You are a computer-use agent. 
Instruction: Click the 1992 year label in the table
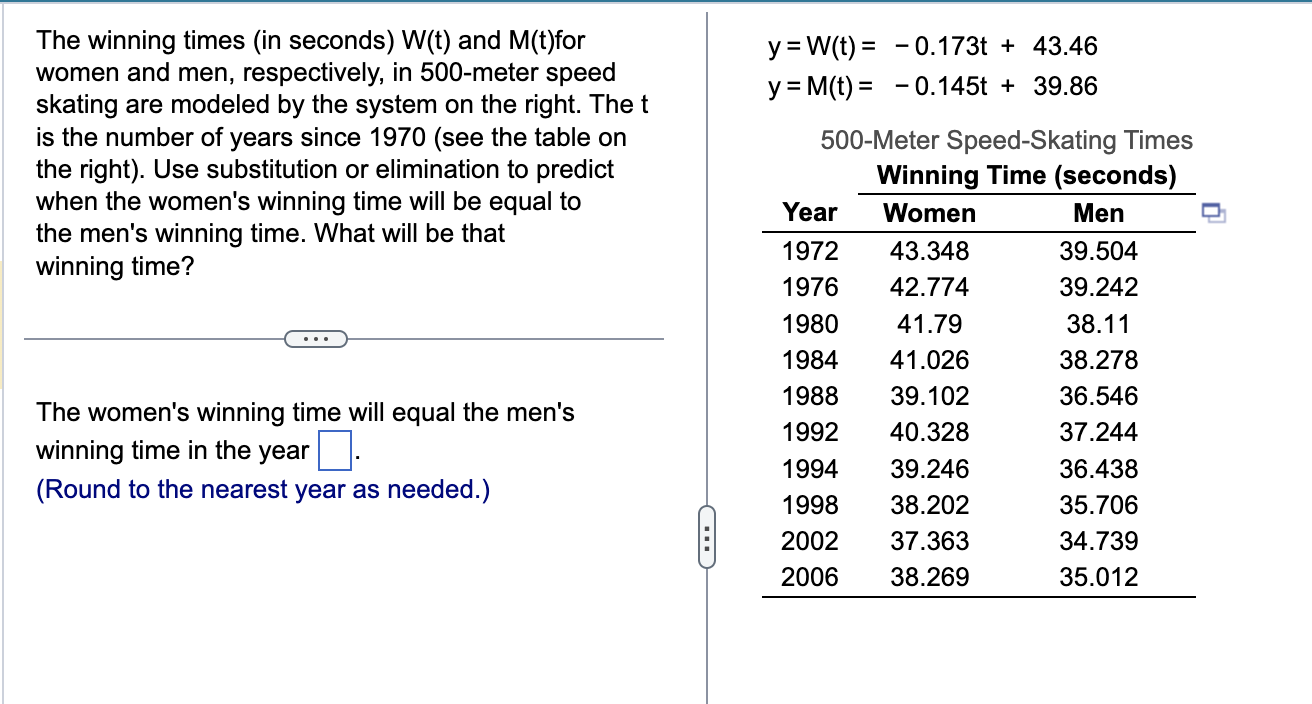click(810, 432)
